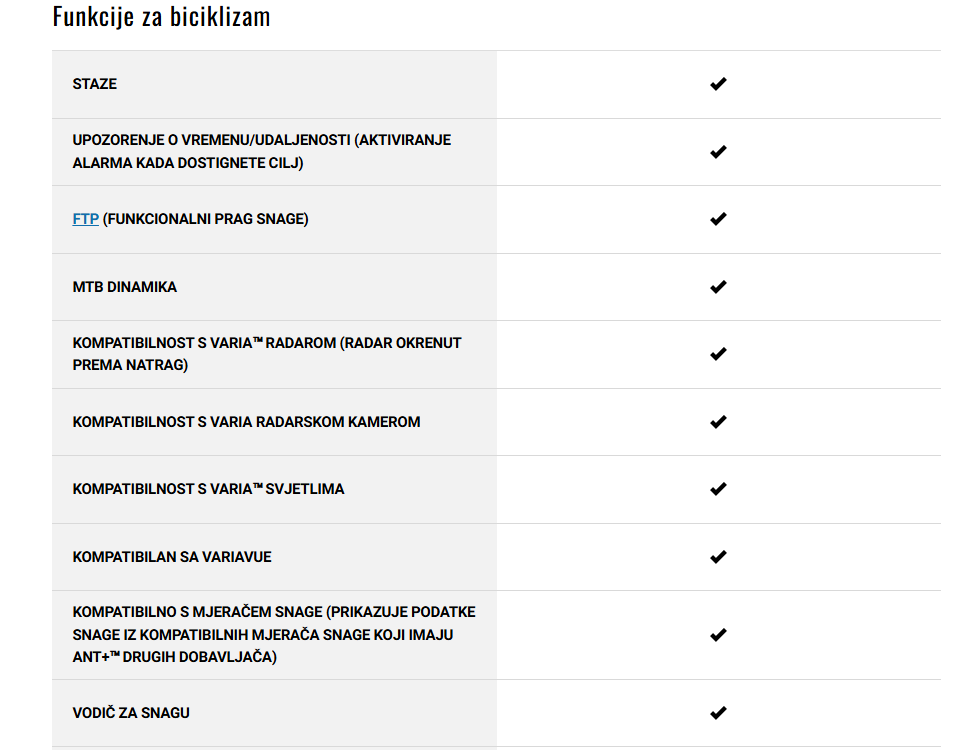
Task: Click checkmark for power meter compatibility
Action: 718,635
